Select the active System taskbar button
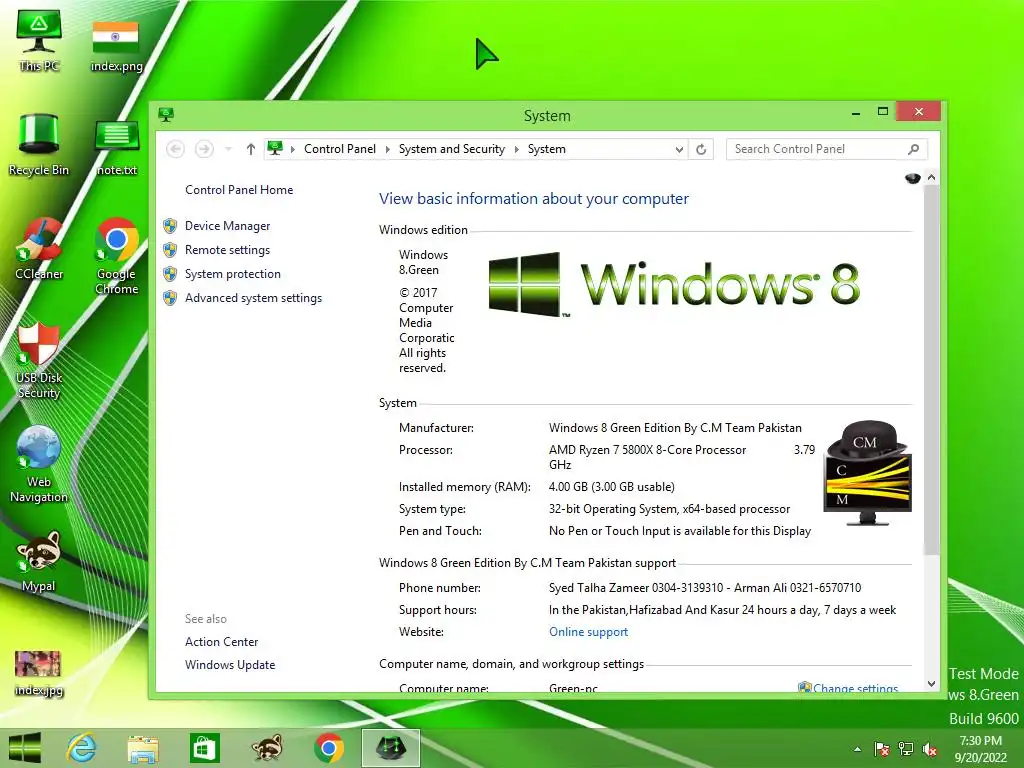1024x768 pixels. coord(391,748)
